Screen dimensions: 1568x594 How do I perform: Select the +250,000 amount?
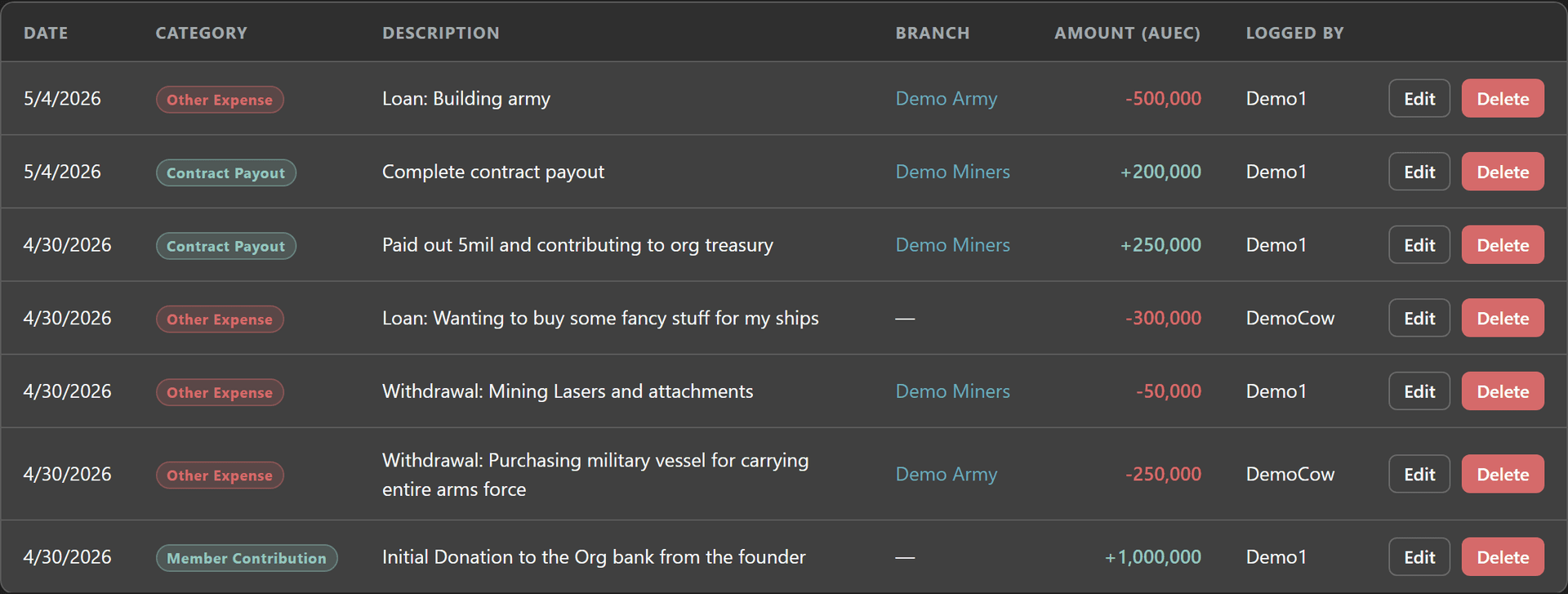[1160, 244]
